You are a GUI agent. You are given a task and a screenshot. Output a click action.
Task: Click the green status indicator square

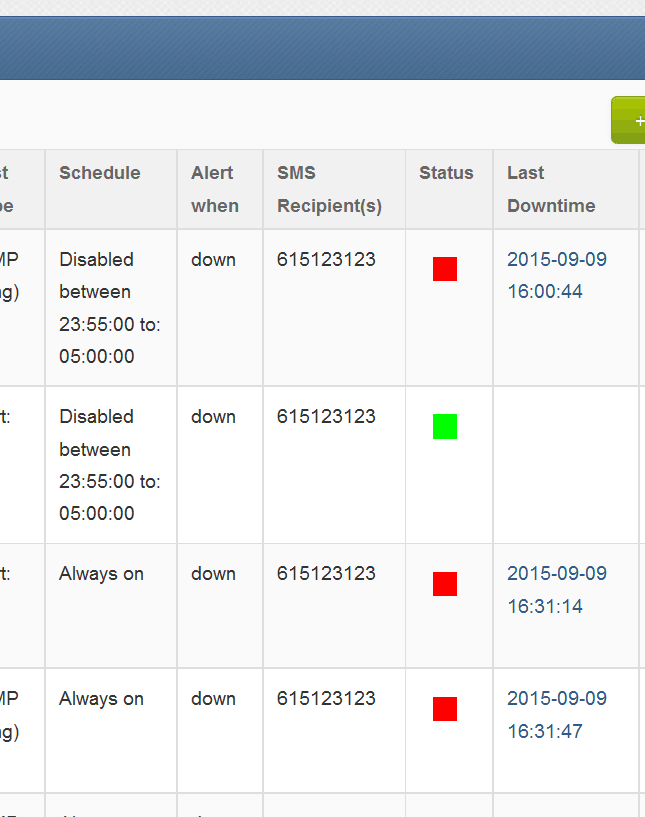coord(445,427)
